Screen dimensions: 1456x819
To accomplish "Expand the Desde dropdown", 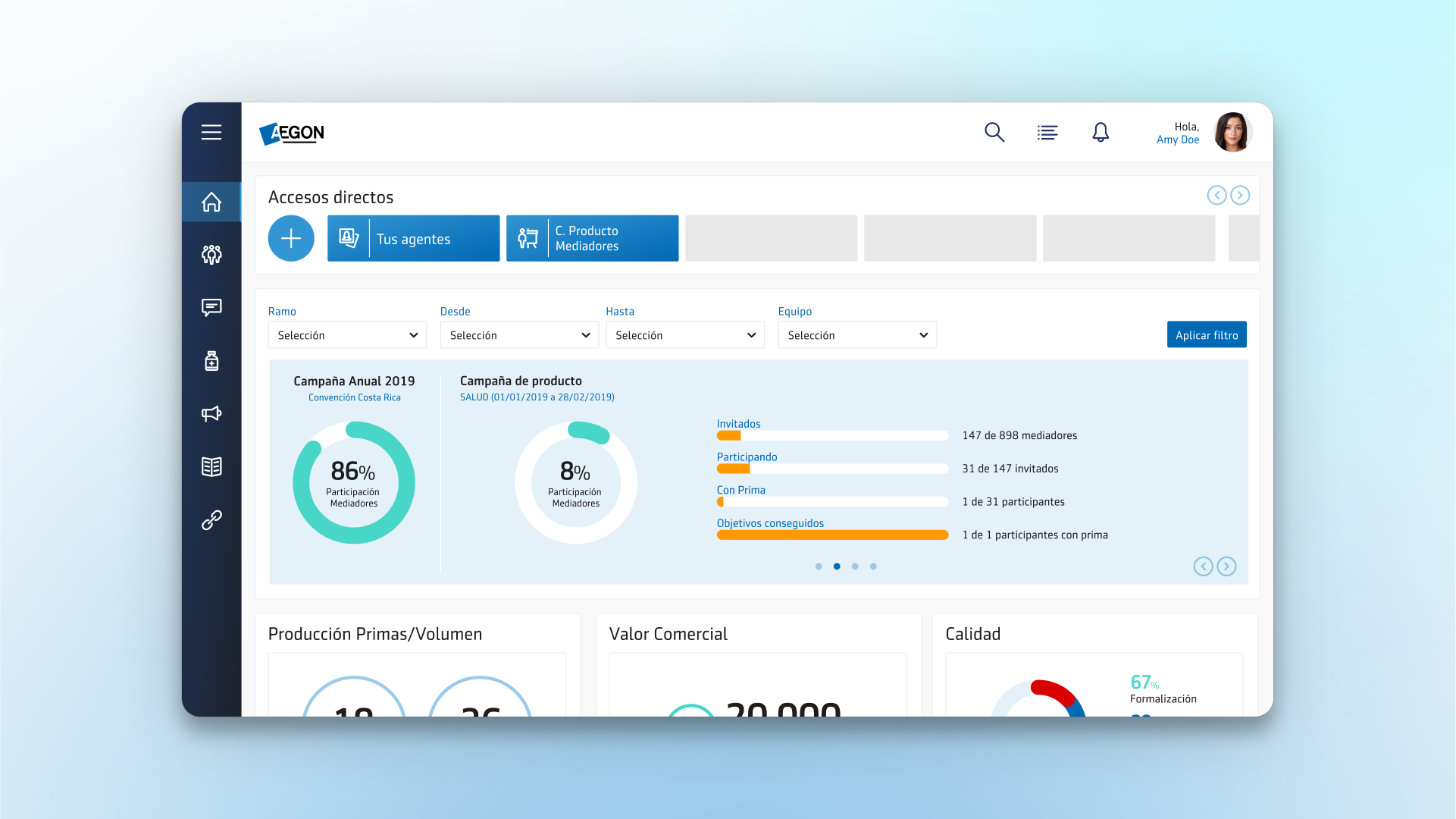I will [x=519, y=335].
